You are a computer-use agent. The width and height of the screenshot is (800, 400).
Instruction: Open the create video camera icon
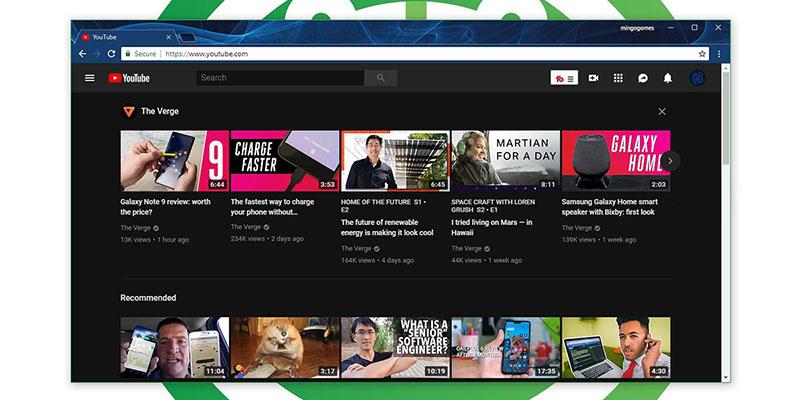coord(593,78)
